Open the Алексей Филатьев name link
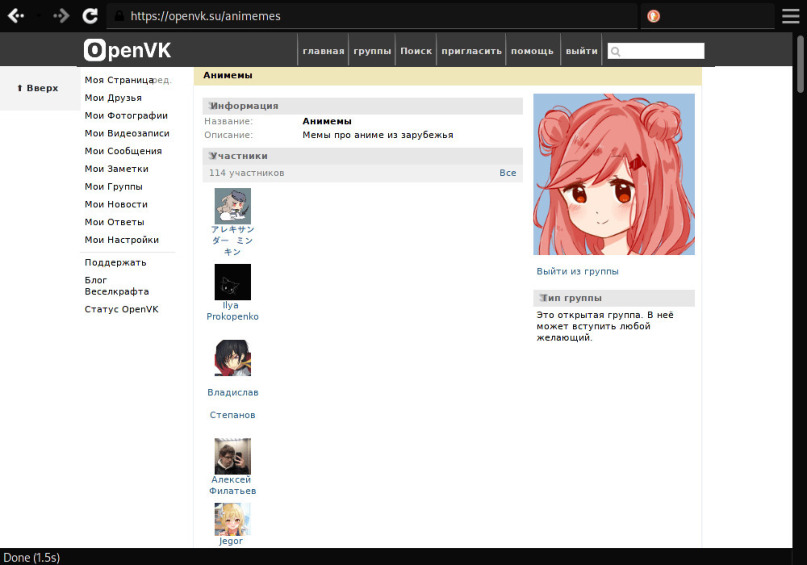This screenshot has width=807, height=565. [233, 485]
